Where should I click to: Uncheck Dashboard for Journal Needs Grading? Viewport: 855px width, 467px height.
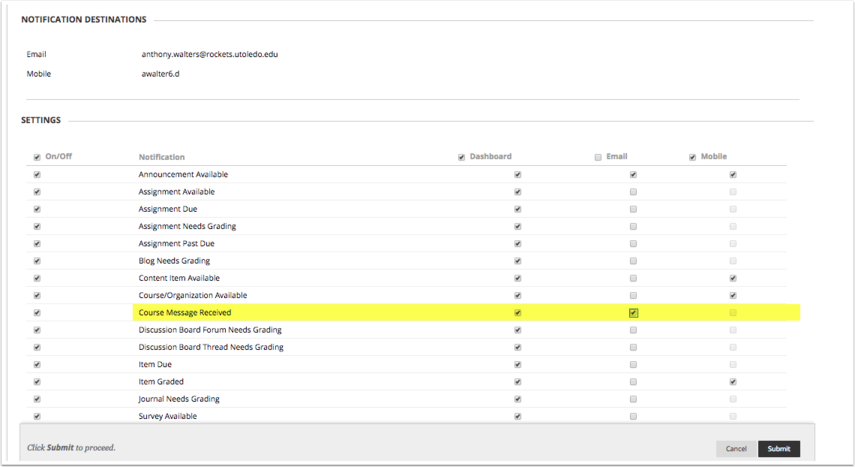tap(517, 399)
